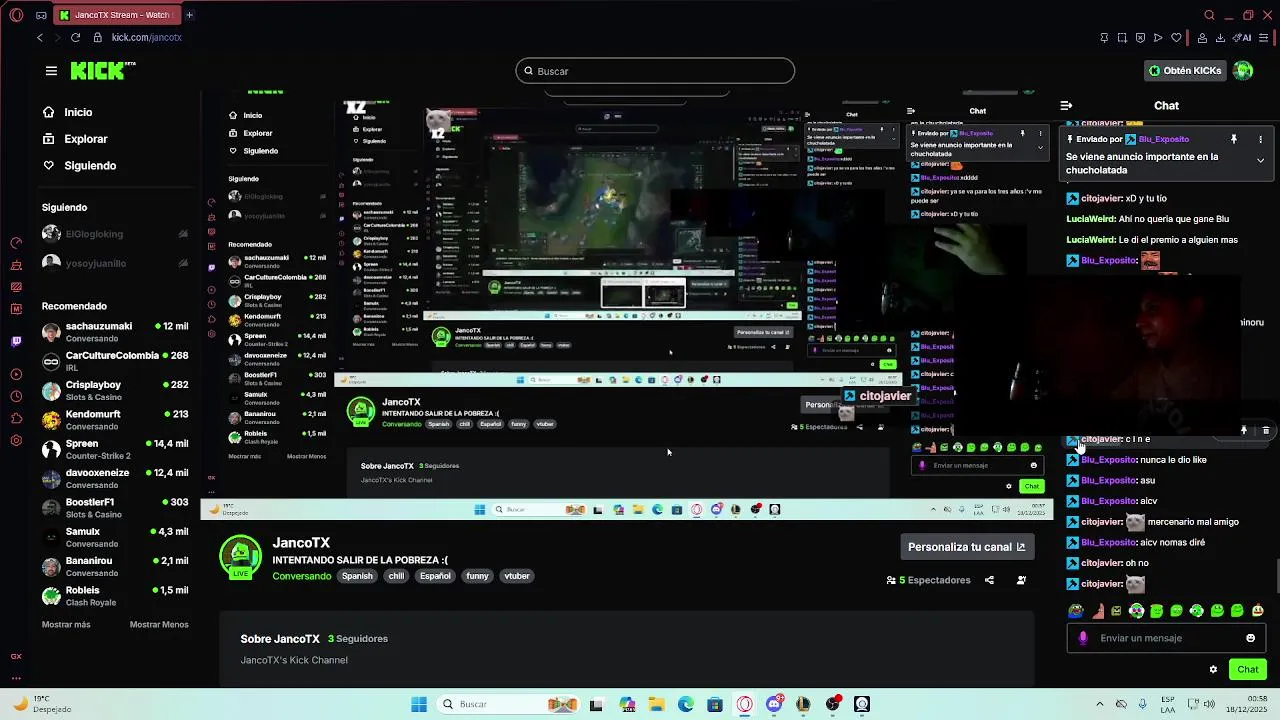Reload the page in Opera
Screen dimensions: 1280x720
click(x=75, y=37)
